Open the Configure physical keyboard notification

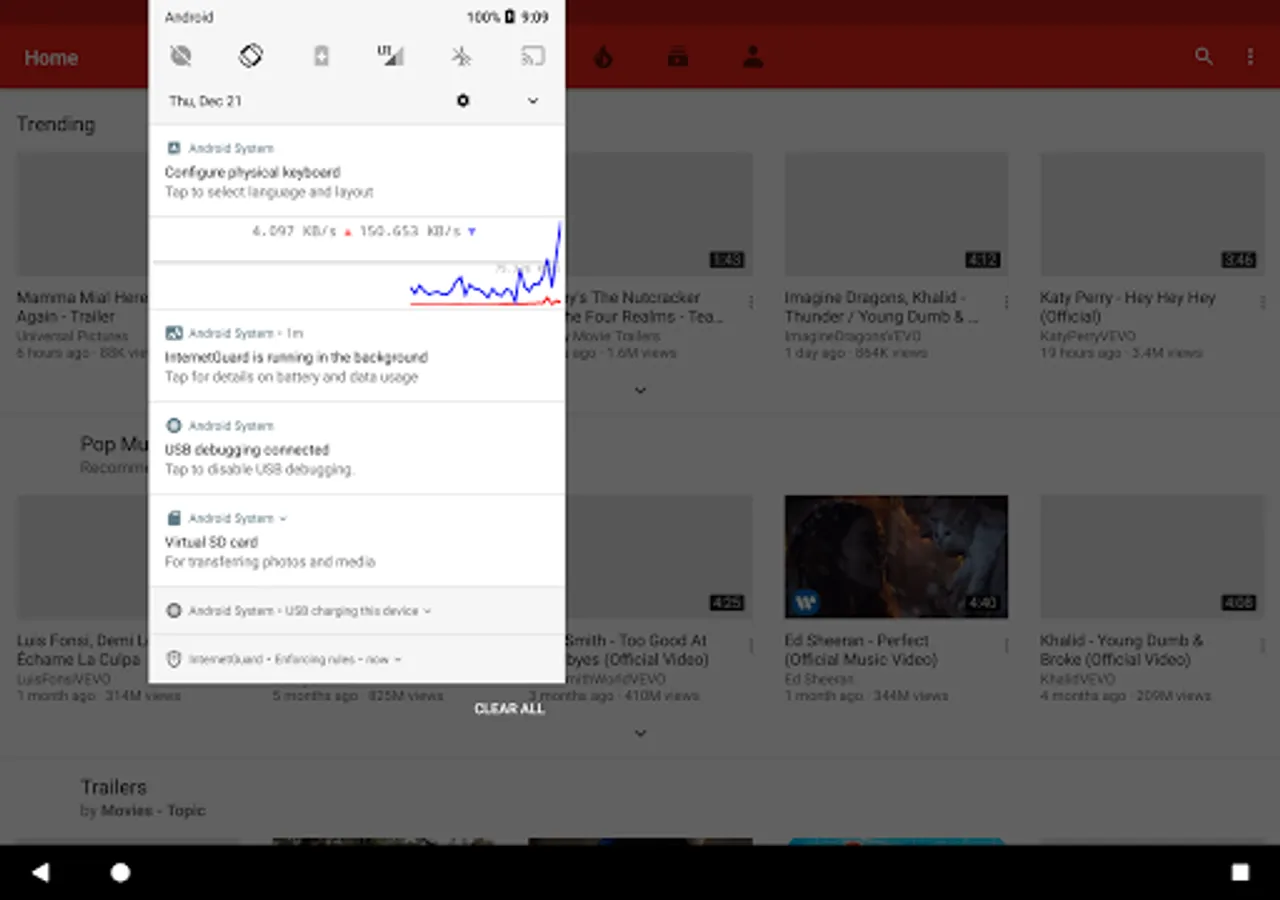click(x=357, y=171)
